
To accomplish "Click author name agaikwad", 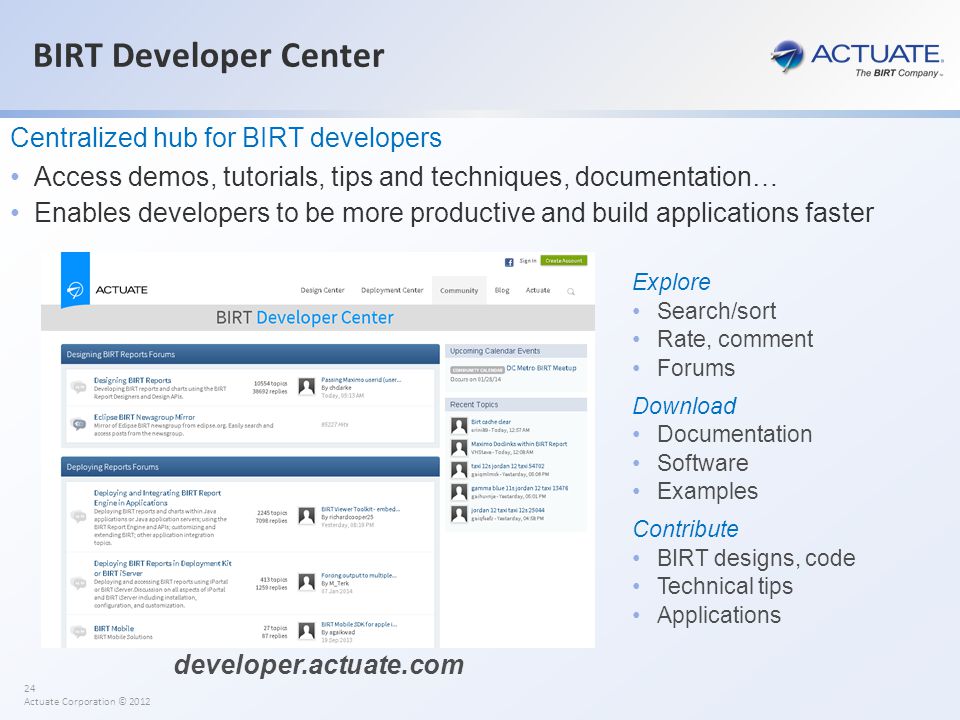I will [342, 632].
